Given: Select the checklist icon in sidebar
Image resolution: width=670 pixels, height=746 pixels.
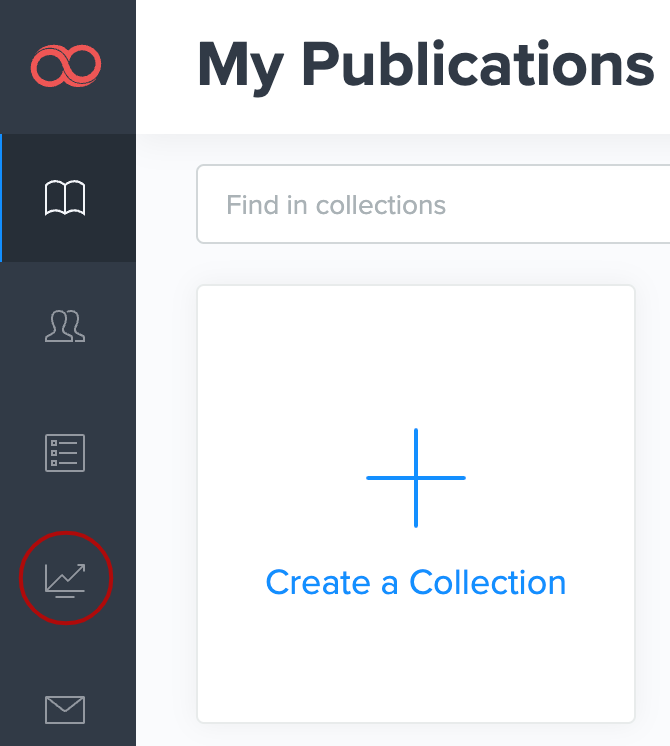Looking at the screenshot, I should (66, 453).
